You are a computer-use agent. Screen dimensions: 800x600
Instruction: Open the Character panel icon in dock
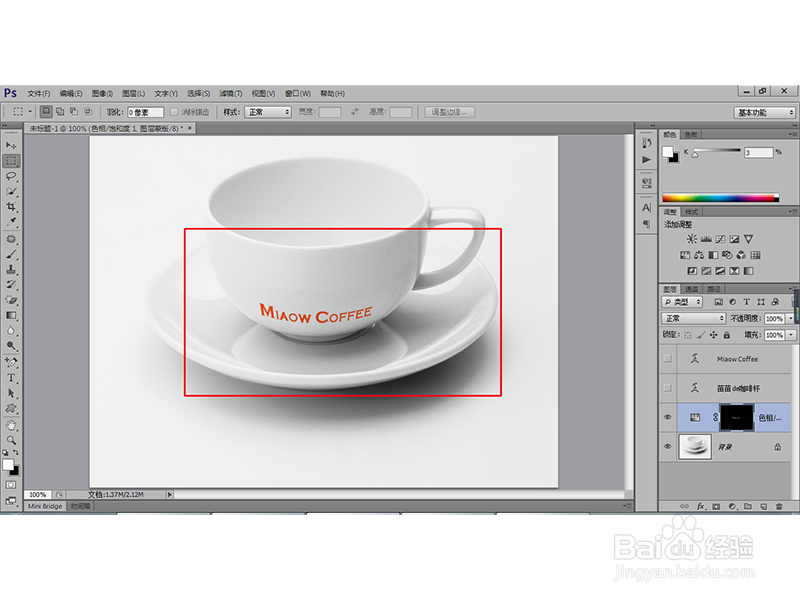coord(646,208)
